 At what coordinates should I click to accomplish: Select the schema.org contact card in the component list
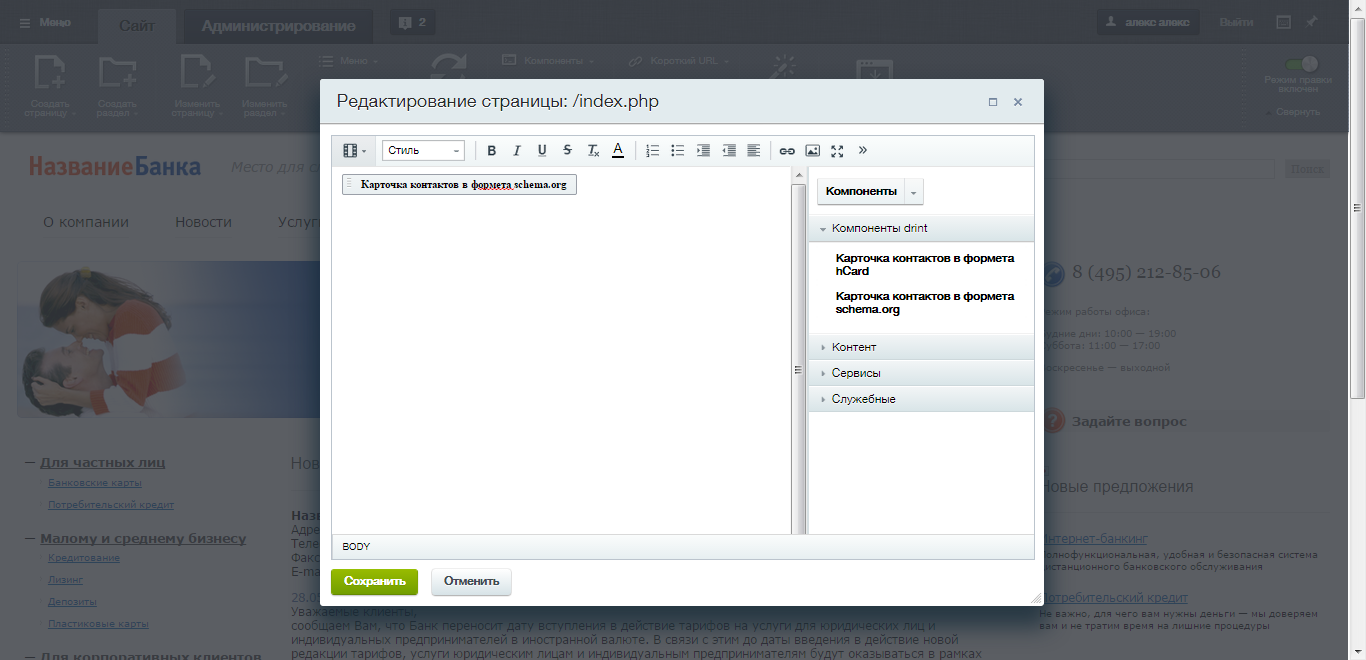pyautogui.click(x=925, y=302)
